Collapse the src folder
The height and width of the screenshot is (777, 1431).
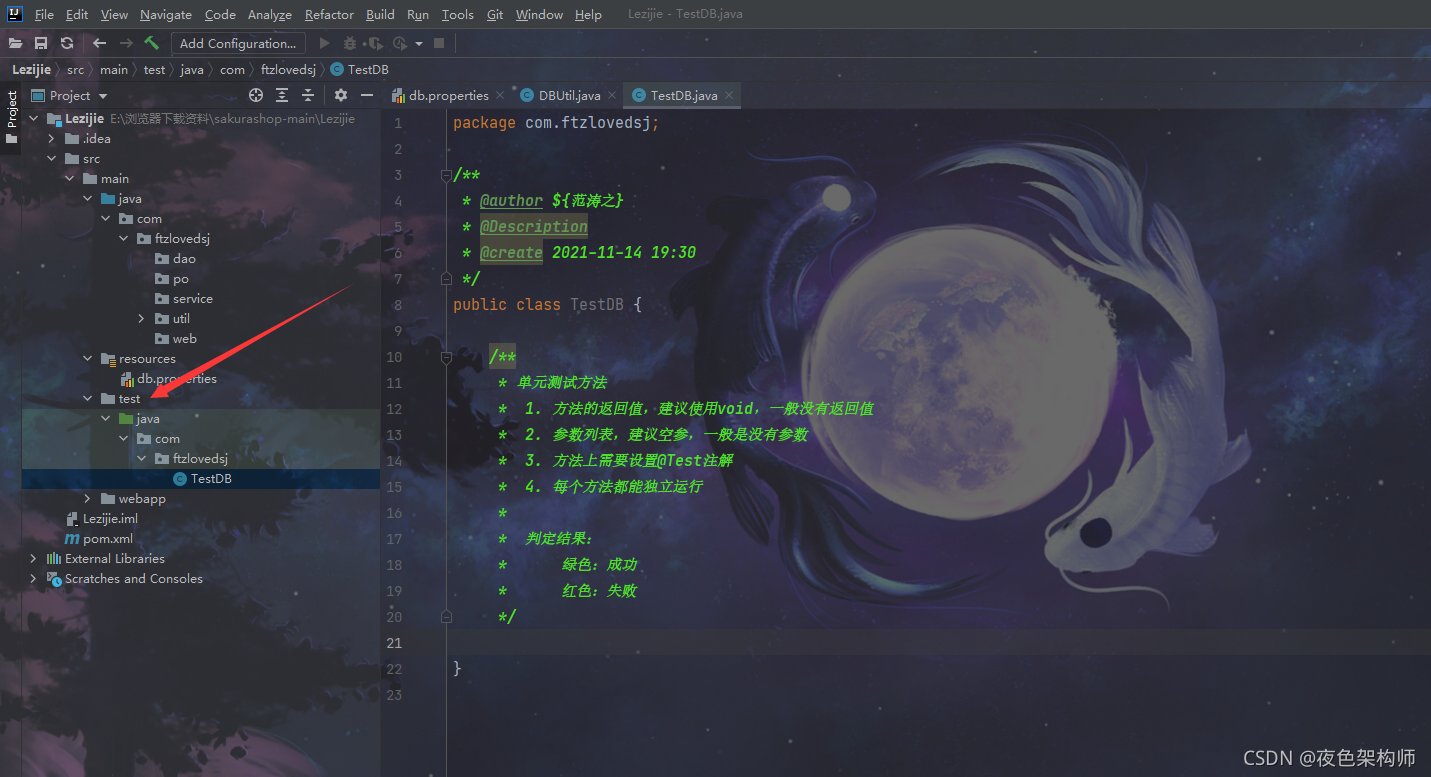click(x=52, y=158)
